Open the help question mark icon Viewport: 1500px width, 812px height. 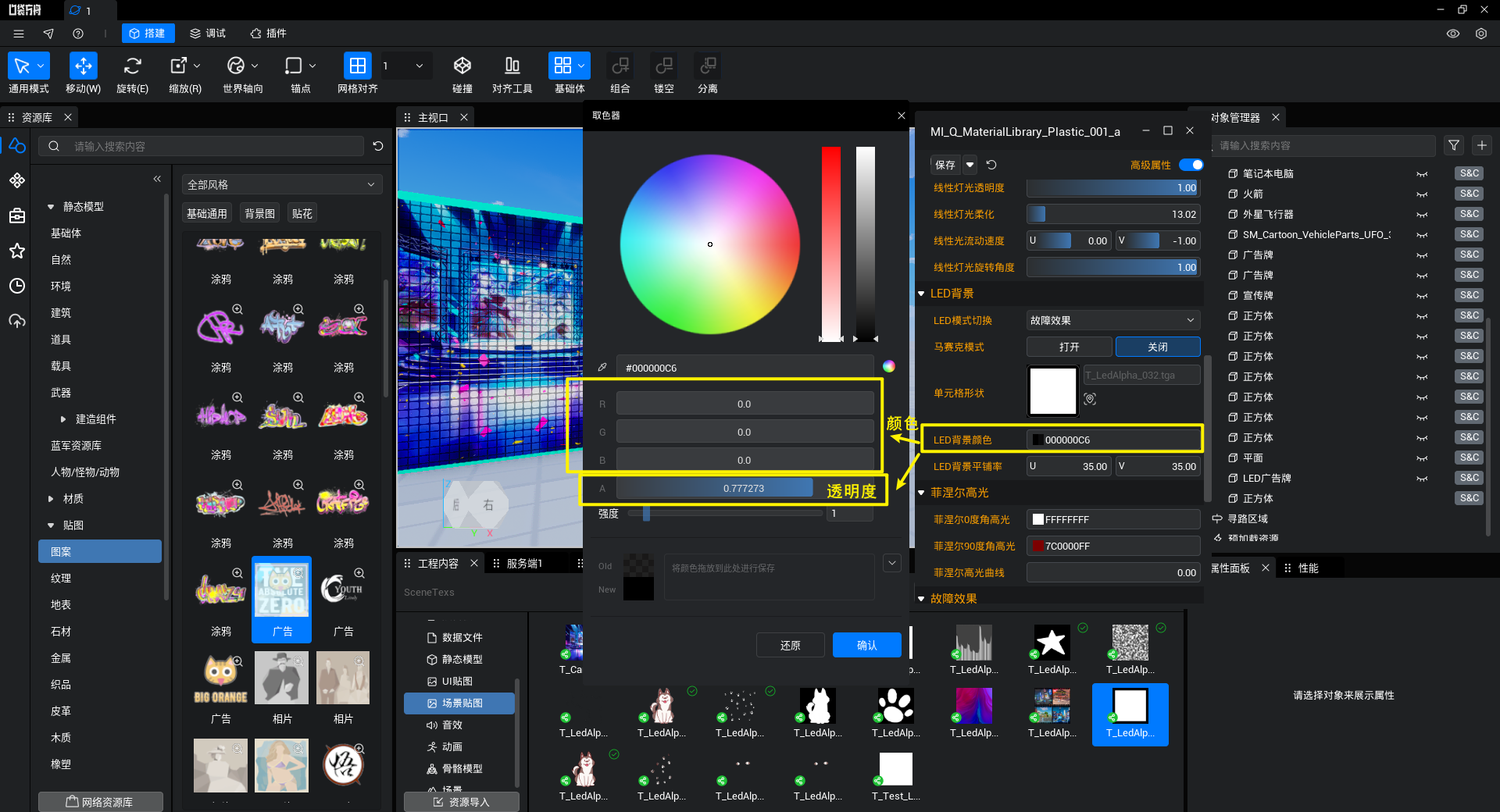78,34
